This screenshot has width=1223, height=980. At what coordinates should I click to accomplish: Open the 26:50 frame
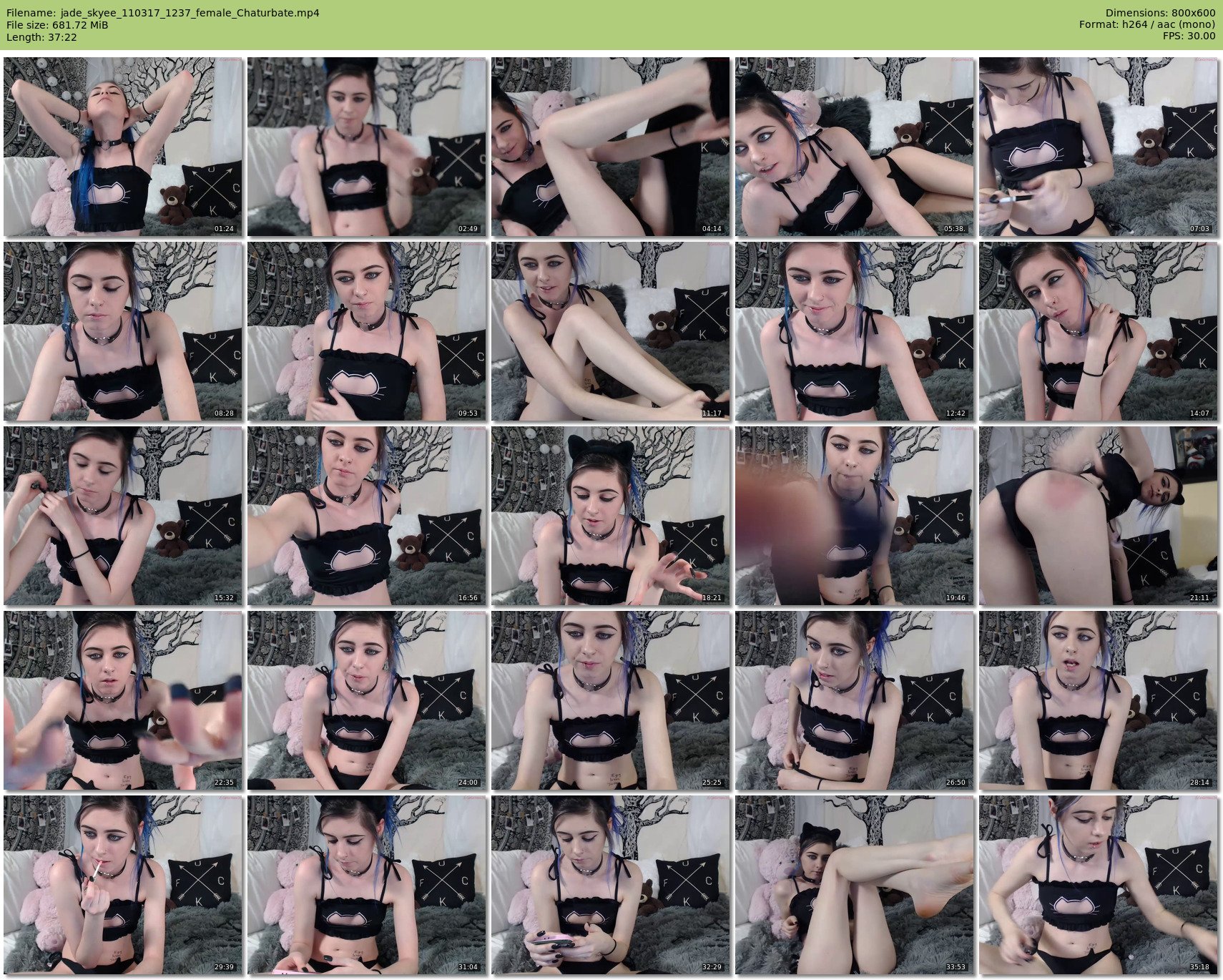(855, 700)
